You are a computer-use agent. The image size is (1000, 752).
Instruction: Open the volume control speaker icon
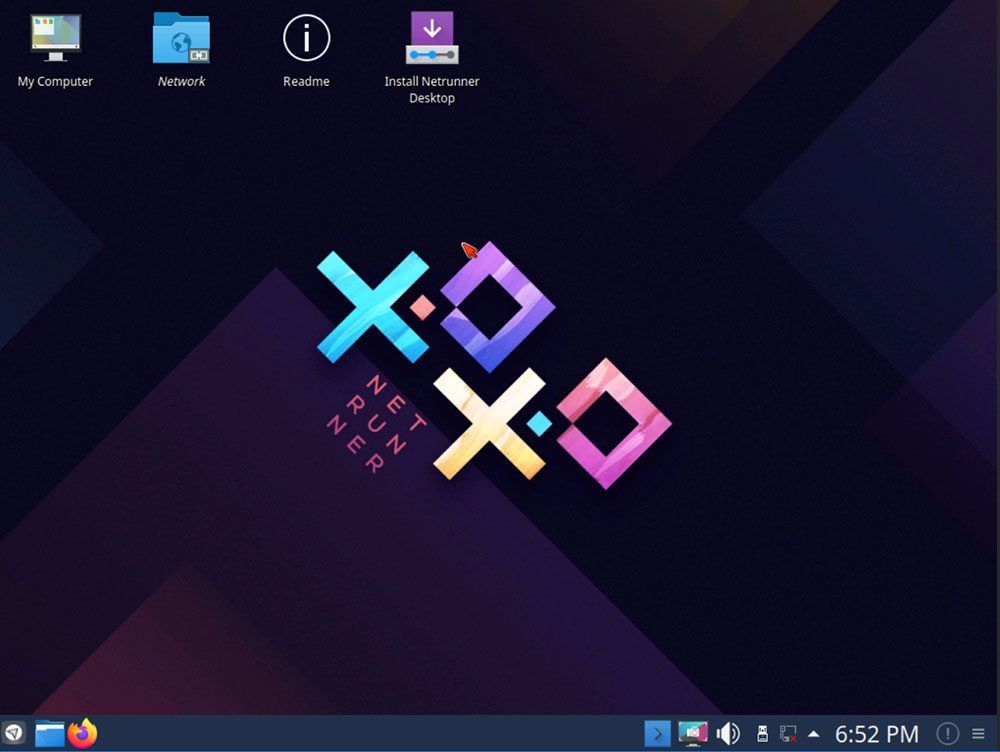point(728,734)
